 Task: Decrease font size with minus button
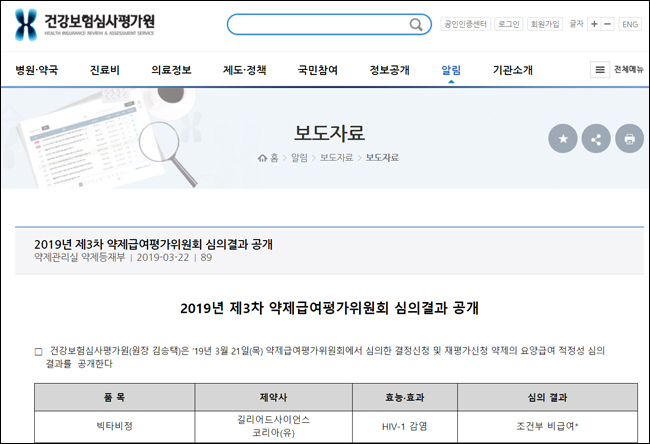pyautogui.click(x=607, y=24)
